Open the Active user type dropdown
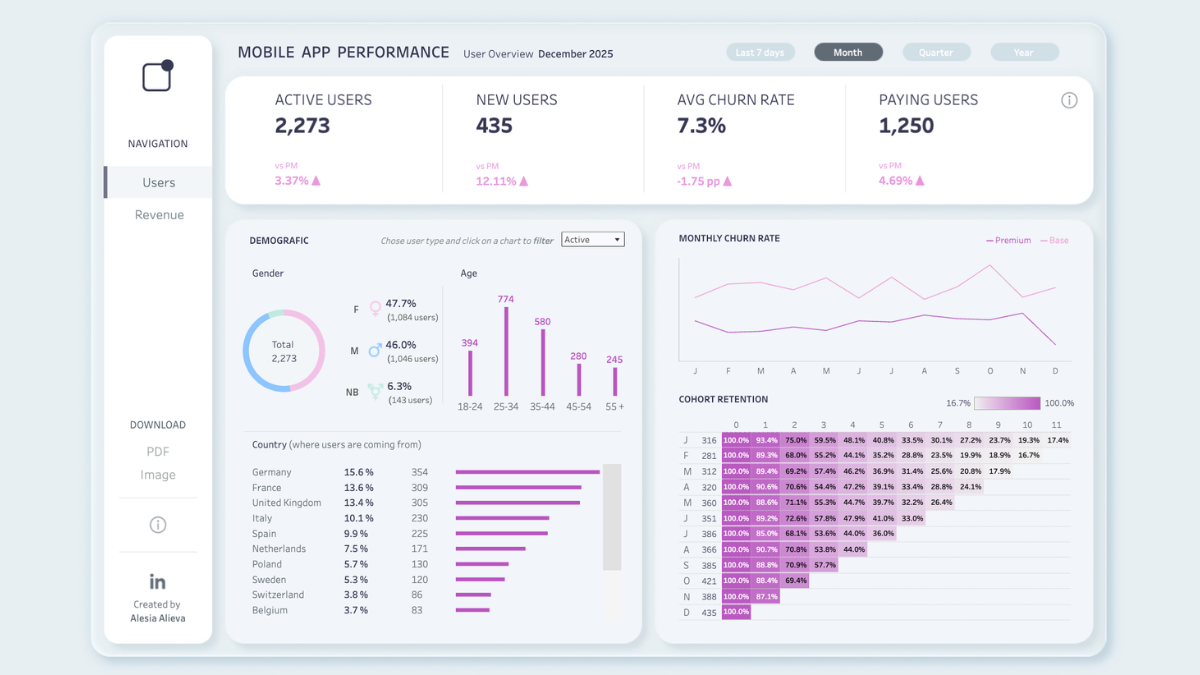 point(593,240)
